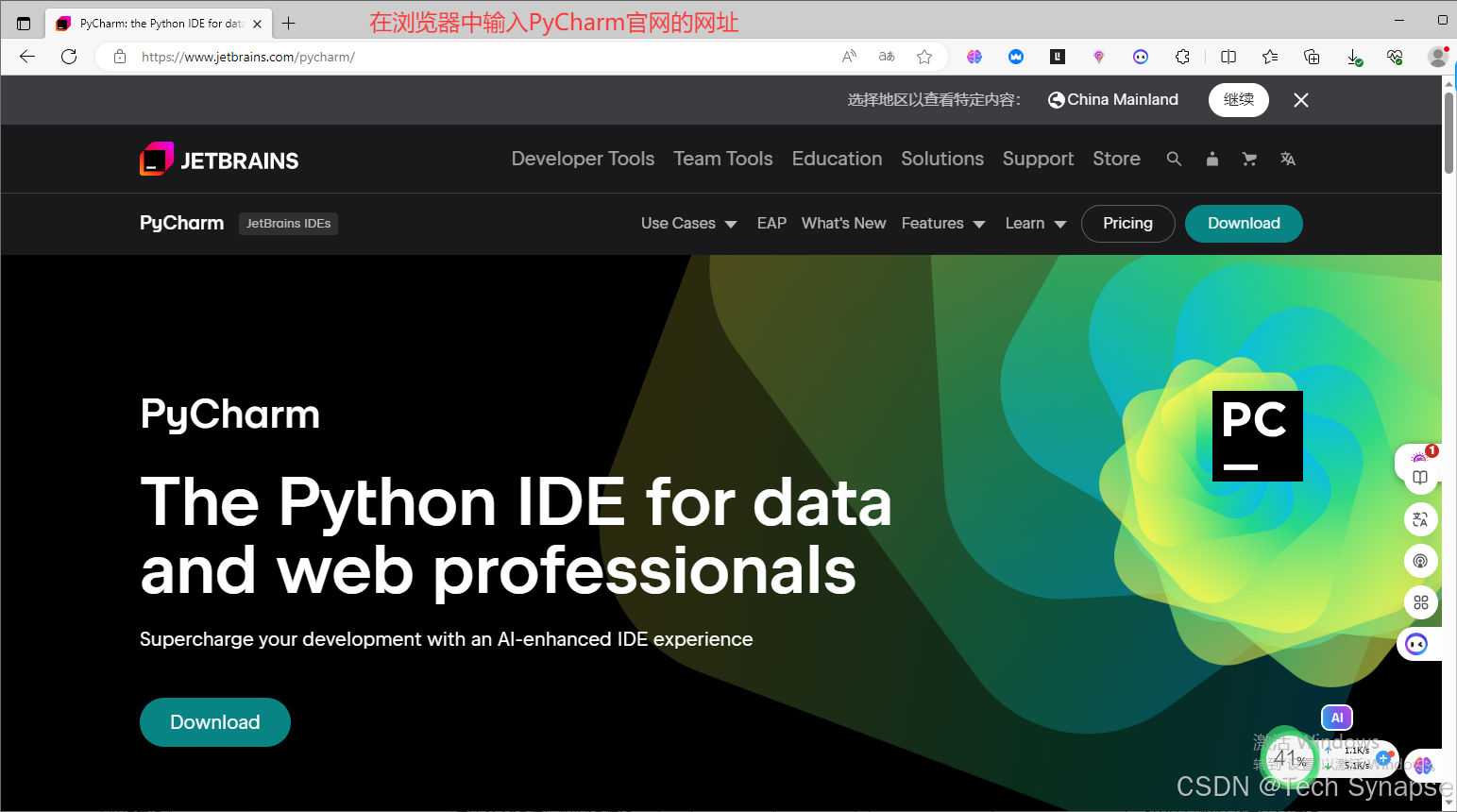This screenshot has width=1457, height=812.
Task: Open the shopping cart icon
Action: coord(1249,159)
